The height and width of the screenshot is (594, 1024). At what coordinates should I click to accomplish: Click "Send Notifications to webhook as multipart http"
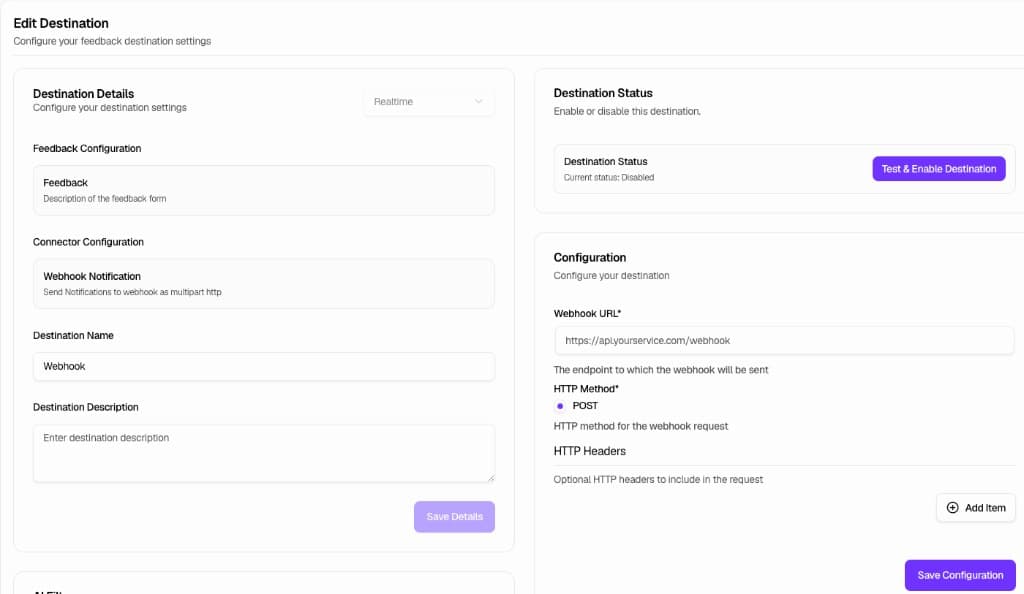click(x=132, y=292)
